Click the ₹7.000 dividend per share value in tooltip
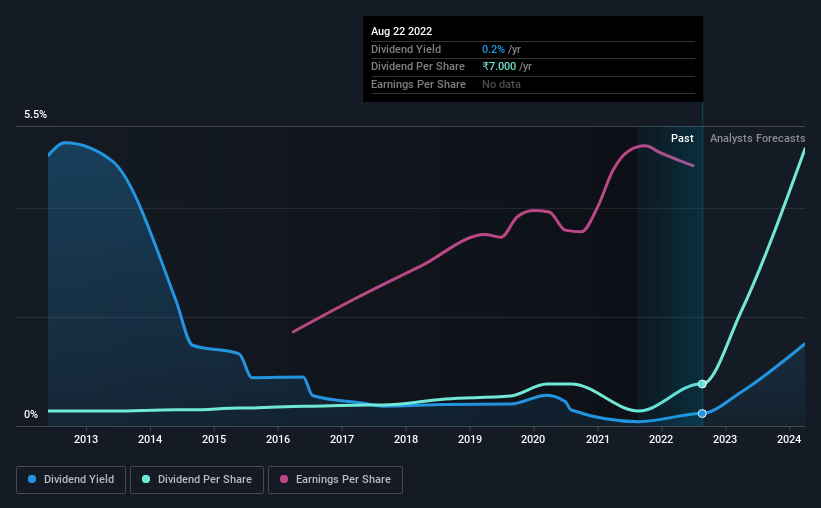 tap(499, 67)
